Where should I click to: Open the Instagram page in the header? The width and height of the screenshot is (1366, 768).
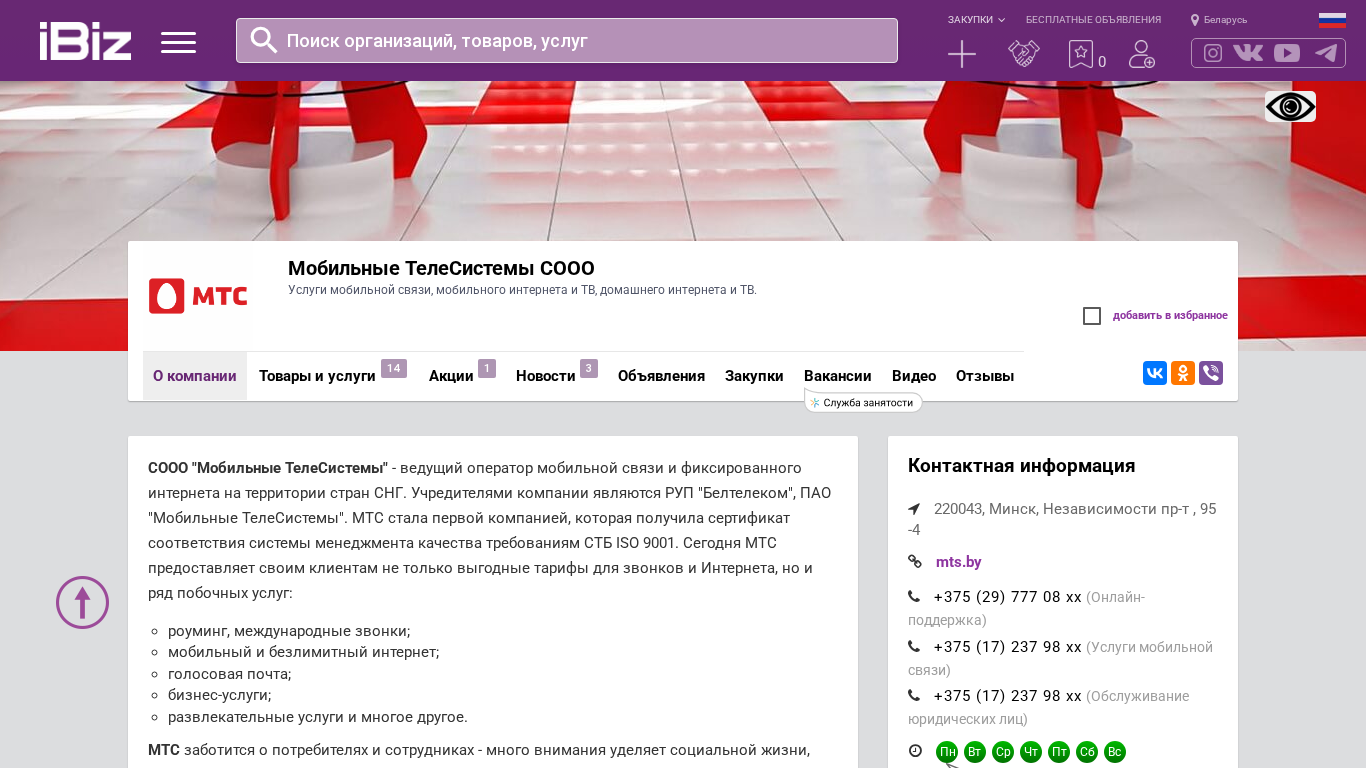1213,53
